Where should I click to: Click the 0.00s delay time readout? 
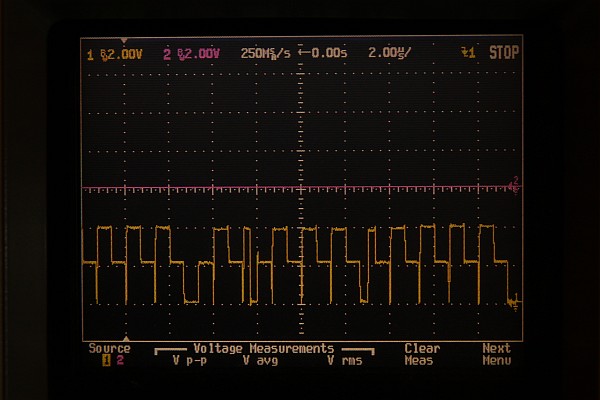pos(330,54)
